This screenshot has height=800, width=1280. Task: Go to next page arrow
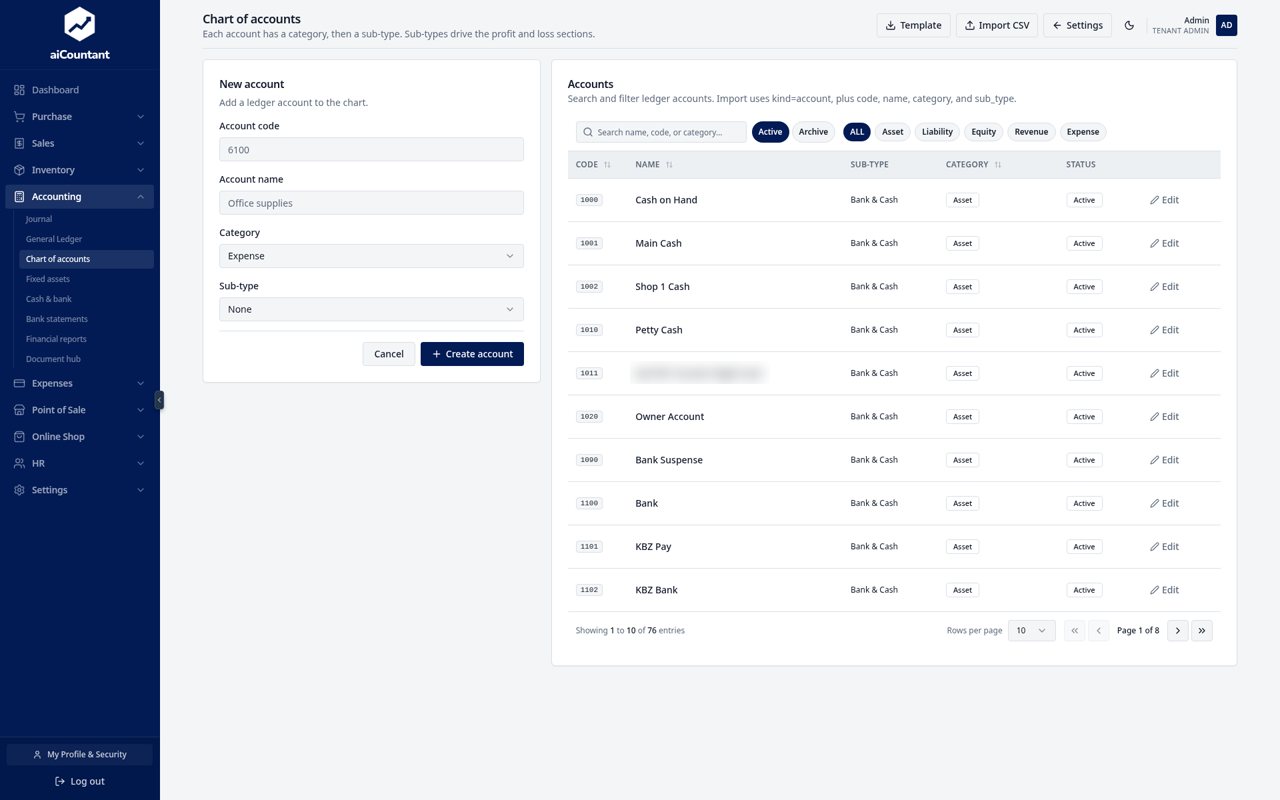pos(1178,631)
